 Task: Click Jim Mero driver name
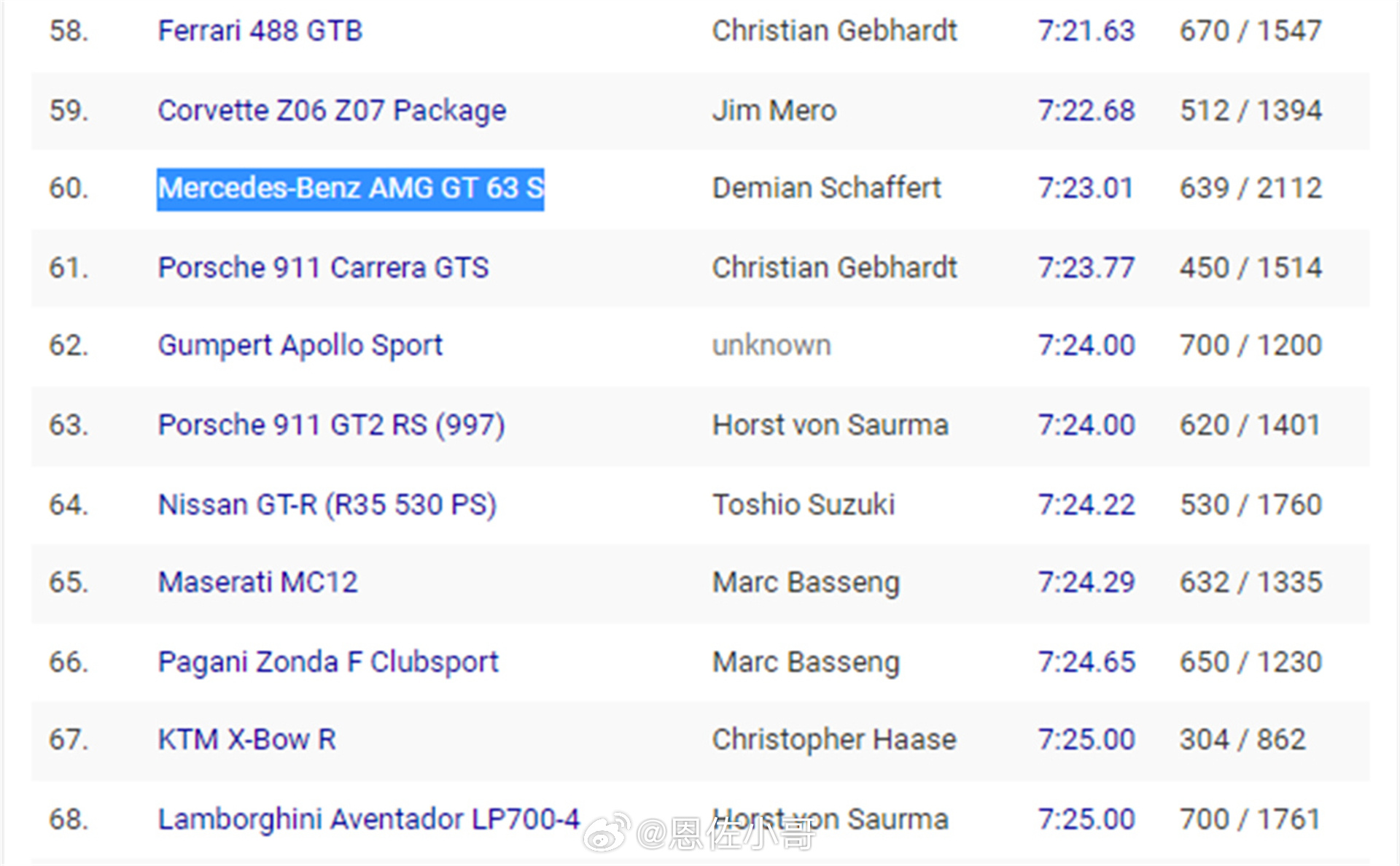coord(774,111)
